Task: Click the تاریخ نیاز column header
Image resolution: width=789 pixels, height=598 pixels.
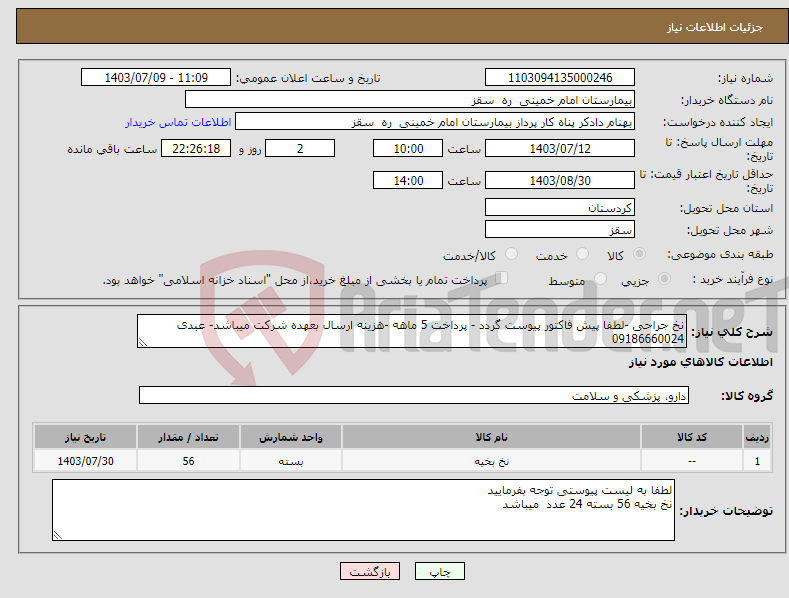Action: 86,437
